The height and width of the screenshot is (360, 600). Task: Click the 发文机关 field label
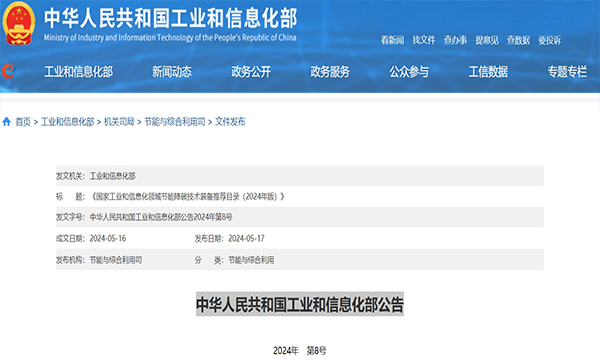pos(71,176)
